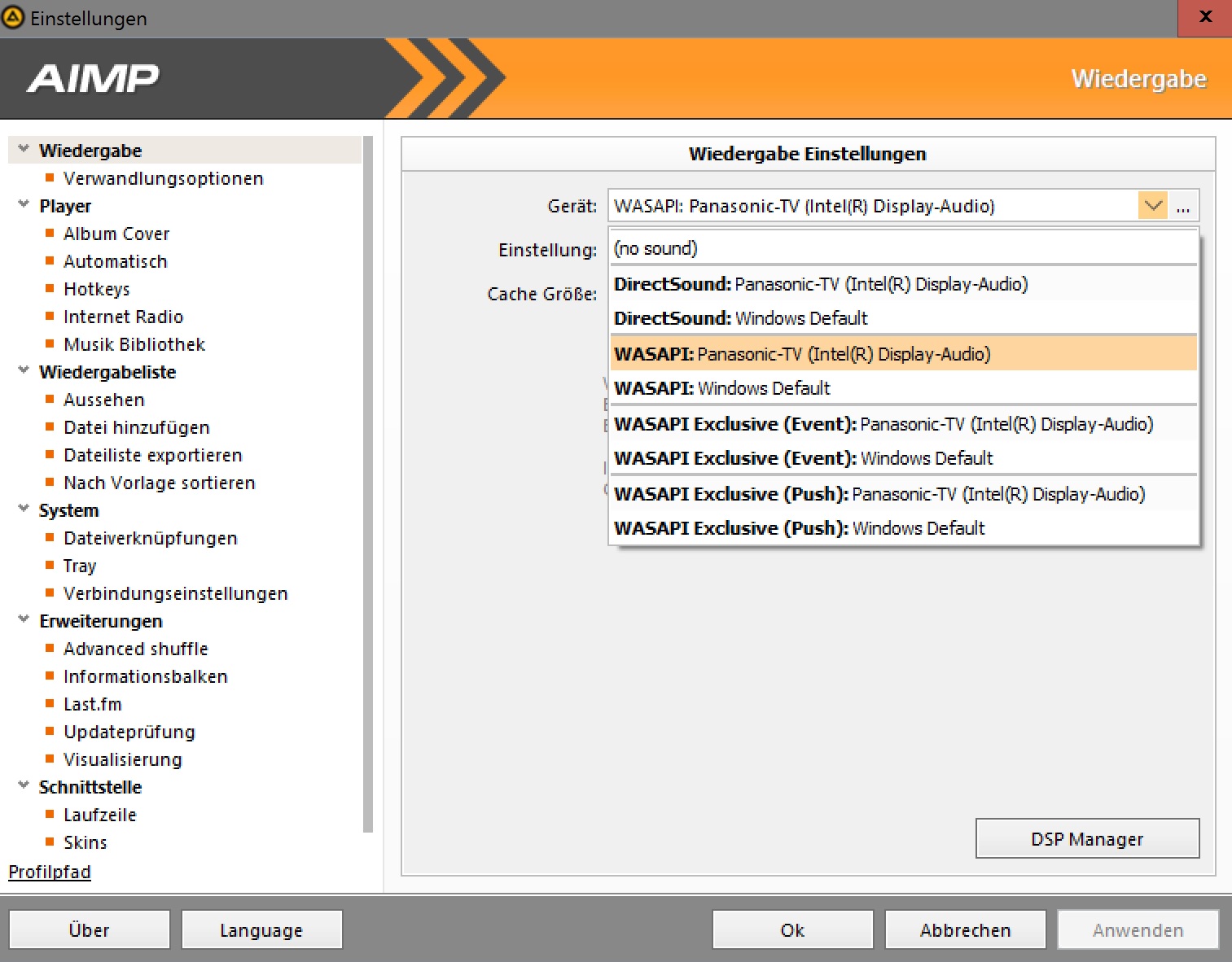Open the DSP Manager
Image resolution: width=1232 pixels, height=962 pixels.
[1087, 838]
